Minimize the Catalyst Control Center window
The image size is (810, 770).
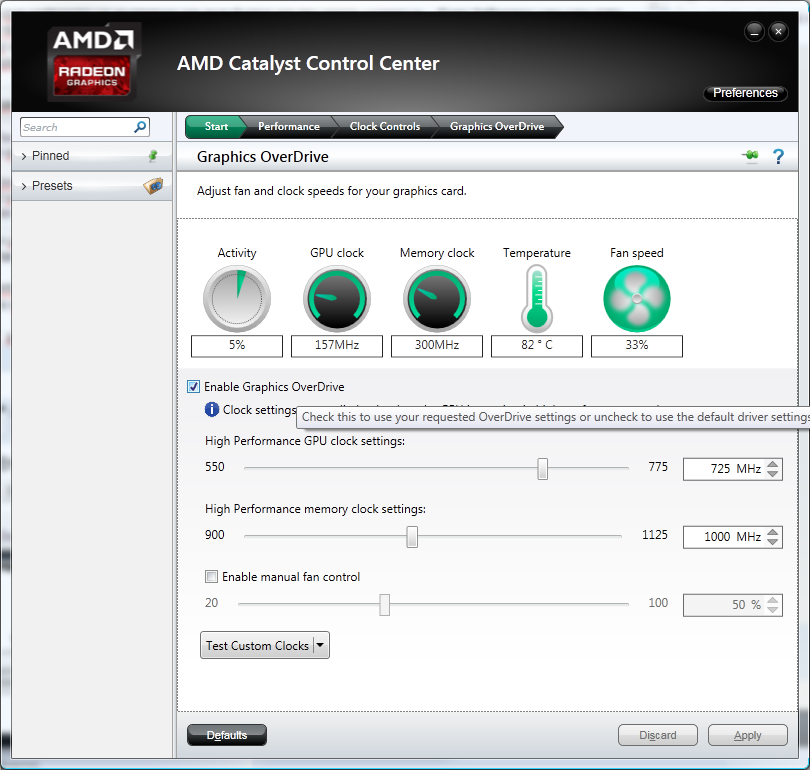(x=754, y=32)
